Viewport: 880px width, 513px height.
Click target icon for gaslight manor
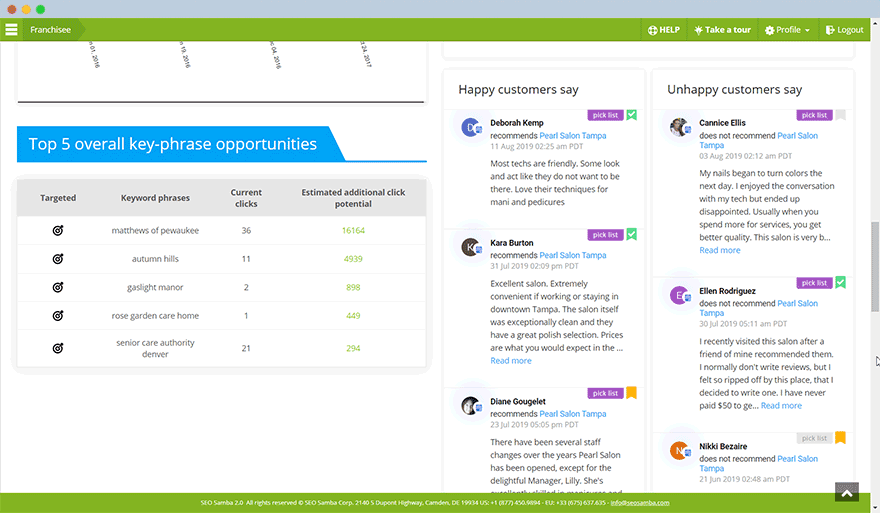58,287
